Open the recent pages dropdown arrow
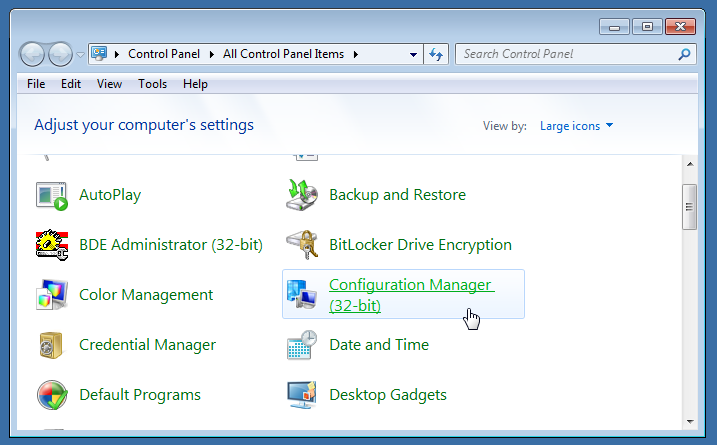 coord(80,55)
